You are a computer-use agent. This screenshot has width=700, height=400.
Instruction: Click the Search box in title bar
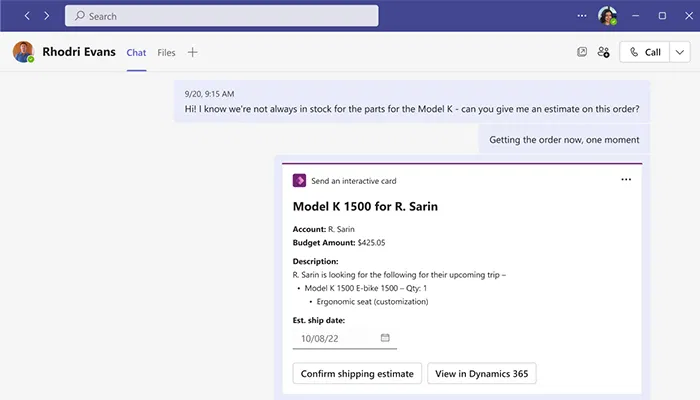pos(222,16)
